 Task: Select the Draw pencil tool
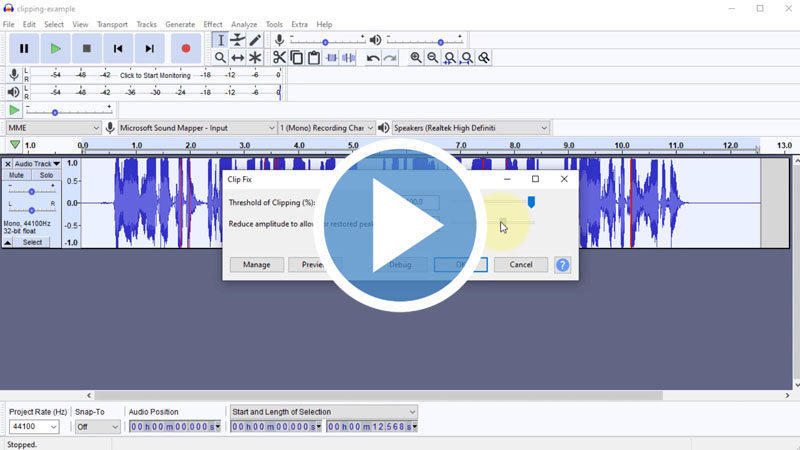[255, 41]
